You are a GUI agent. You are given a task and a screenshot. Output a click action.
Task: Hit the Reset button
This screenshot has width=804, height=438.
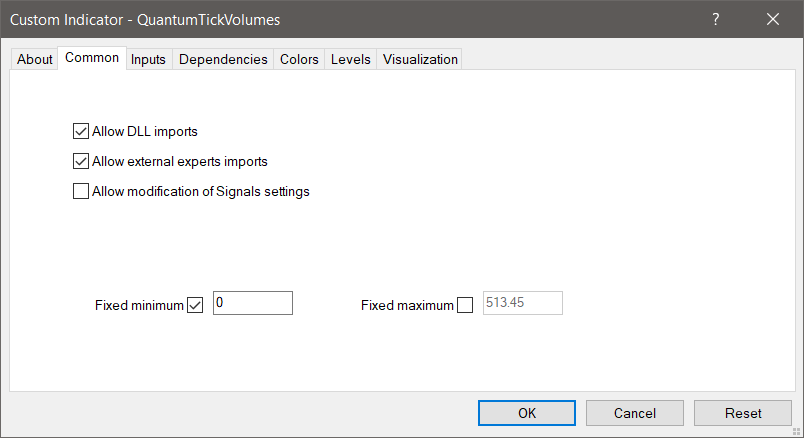(743, 413)
